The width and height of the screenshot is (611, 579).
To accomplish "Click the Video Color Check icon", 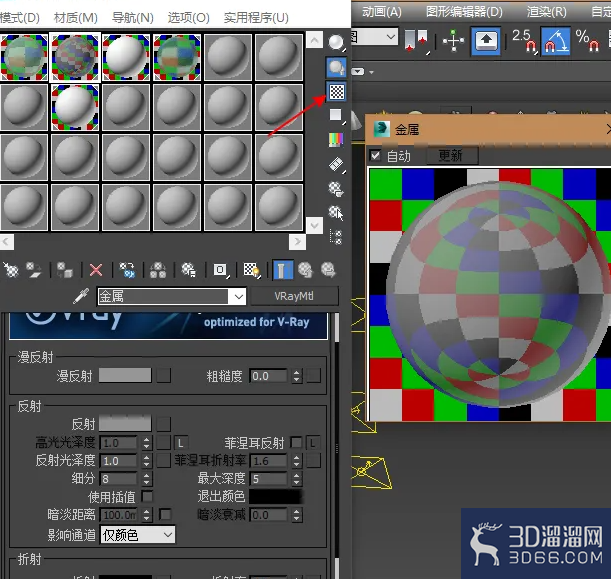I will click(x=336, y=139).
